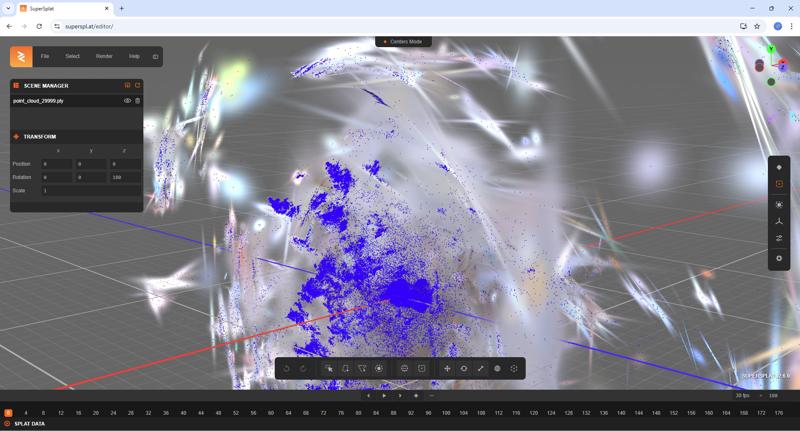Hide point_cloud_29999.ply using eye icon
The height and width of the screenshot is (431, 800).
[127, 101]
